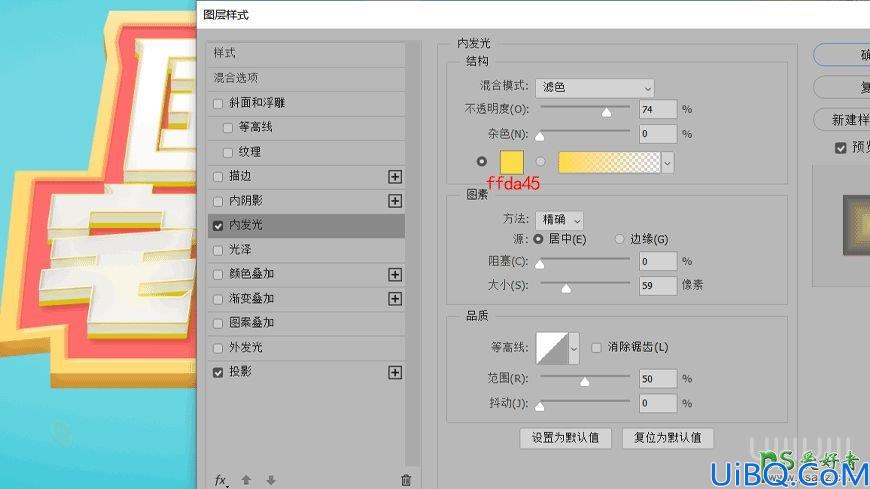Screen dimensions: 870x489
Task: Enable the 描边 checkbox
Action: 218,177
